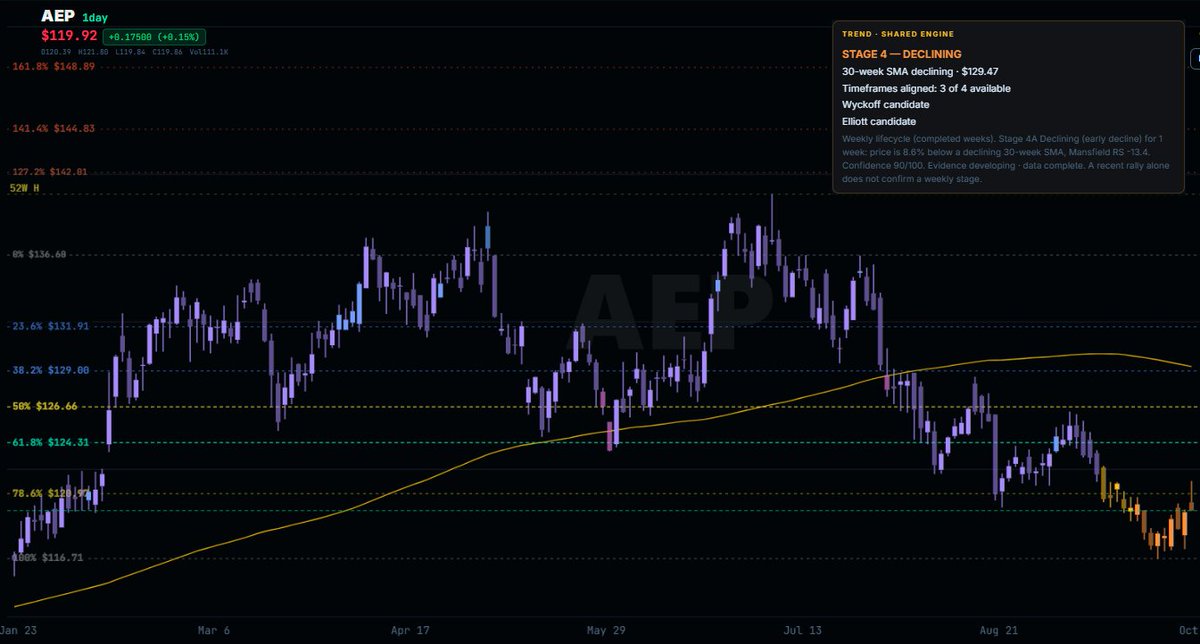
Task: Select the 161.8% $148.89 Fibonacci level label
Action: (x=53, y=67)
